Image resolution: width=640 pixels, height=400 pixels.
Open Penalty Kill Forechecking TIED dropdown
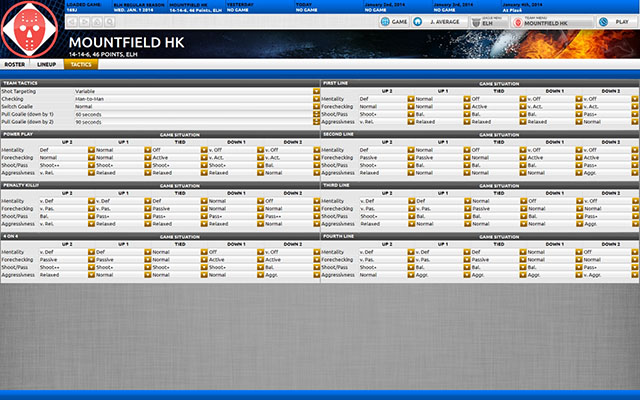(x=204, y=209)
